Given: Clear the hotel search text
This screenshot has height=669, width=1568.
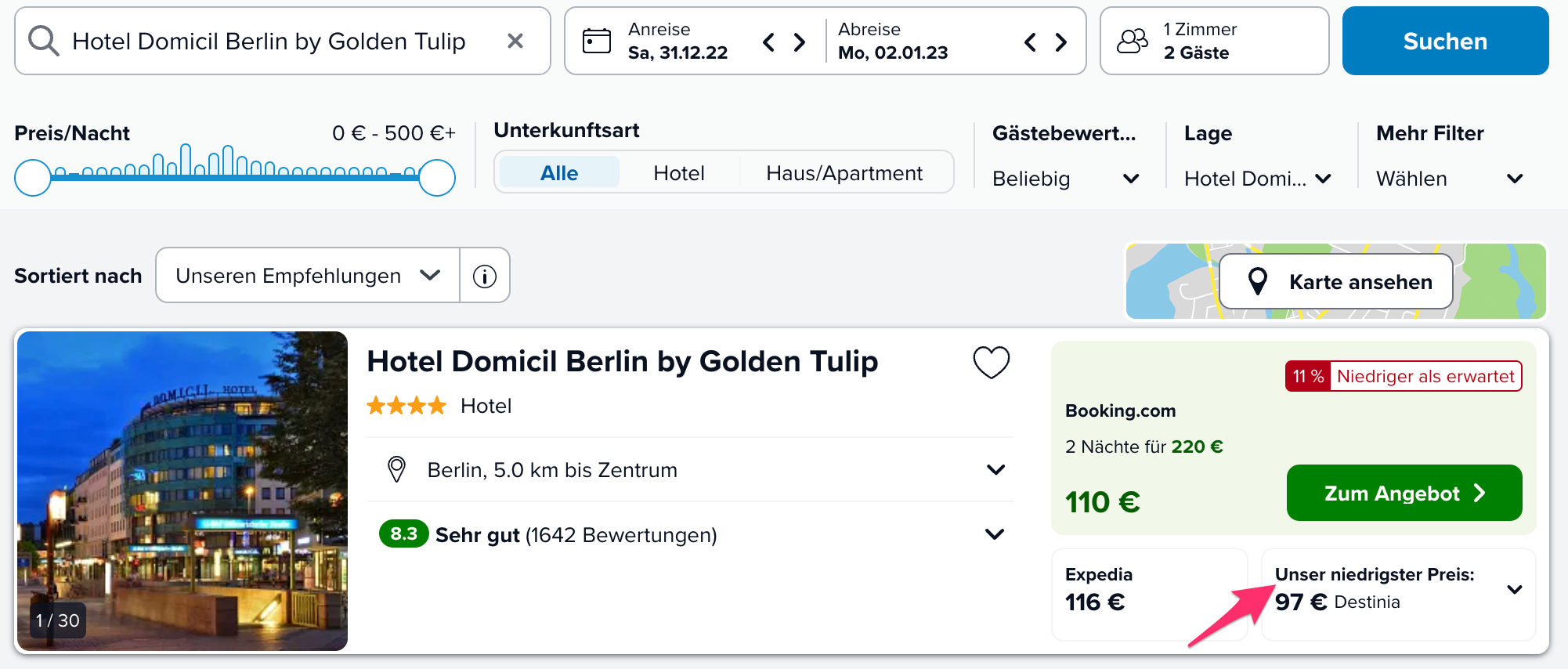Looking at the screenshot, I should (x=515, y=41).
